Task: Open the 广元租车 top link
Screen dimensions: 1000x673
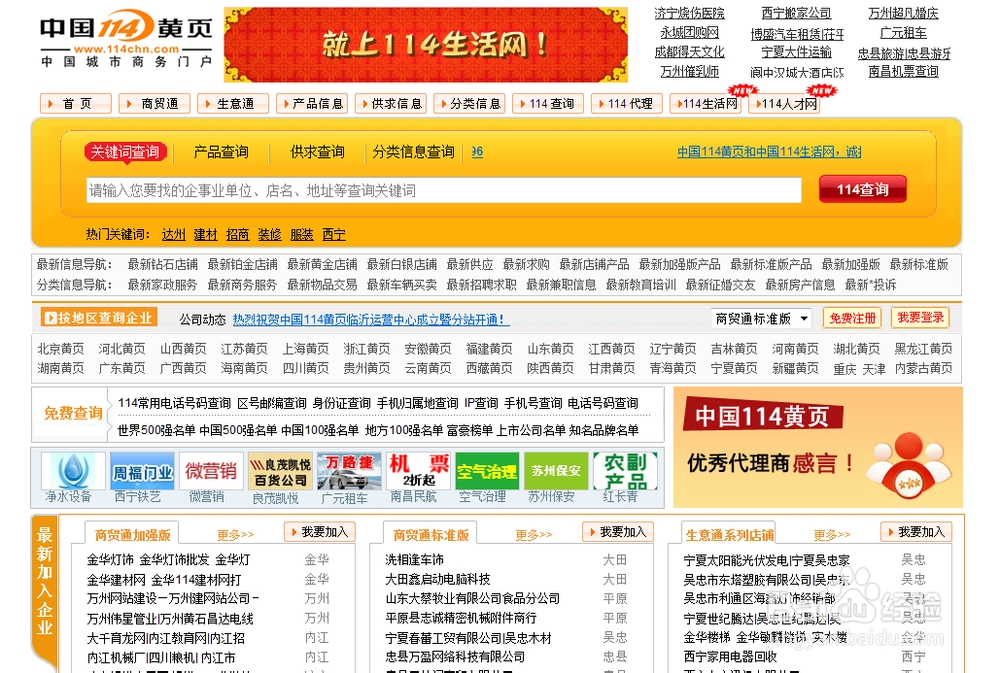Action: [903, 33]
